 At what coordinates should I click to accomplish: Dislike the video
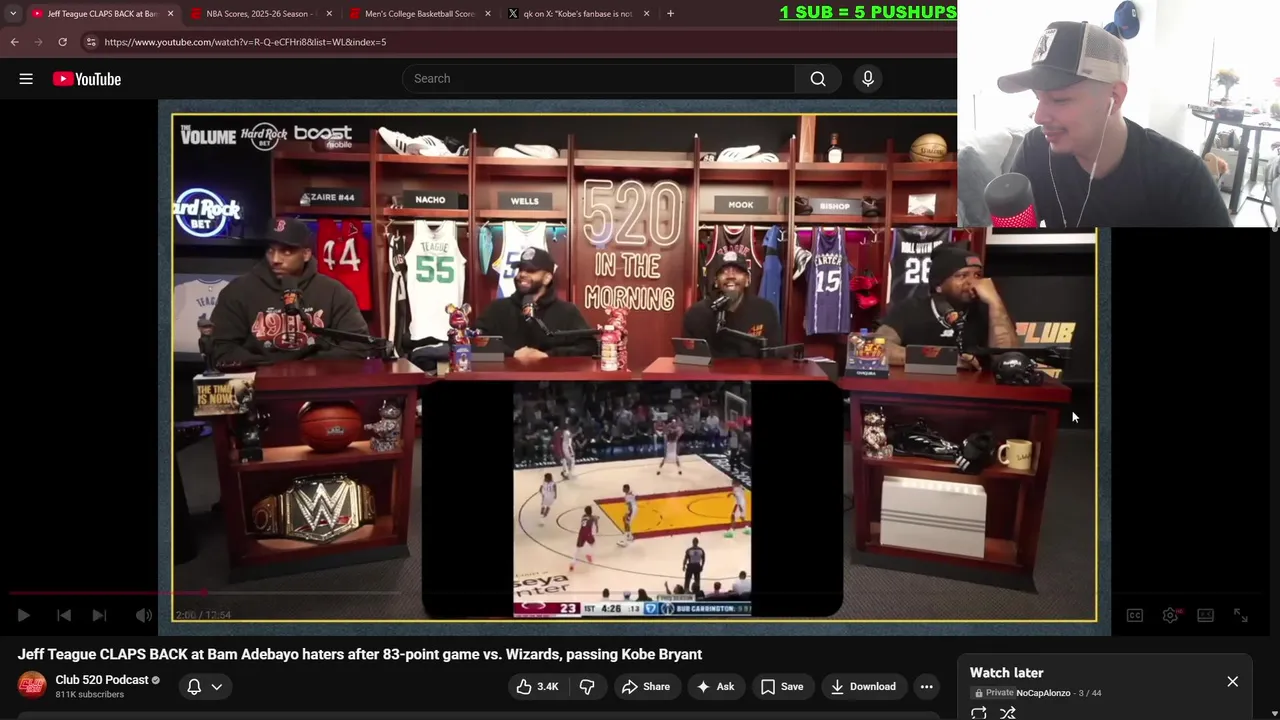tap(587, 686)
